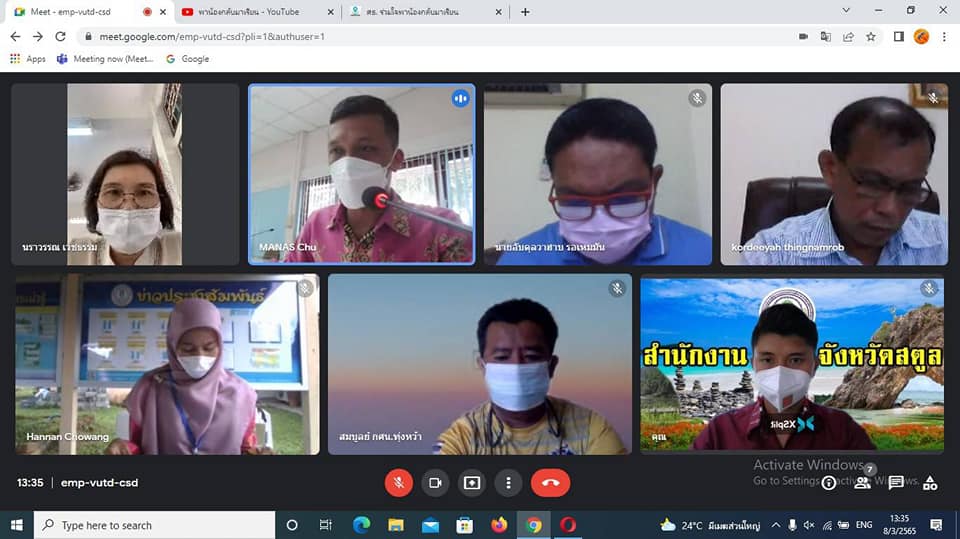Viewport: 960px width, 539px height.
Task: Open the Meet activities panel
Action: pos(930,483)
